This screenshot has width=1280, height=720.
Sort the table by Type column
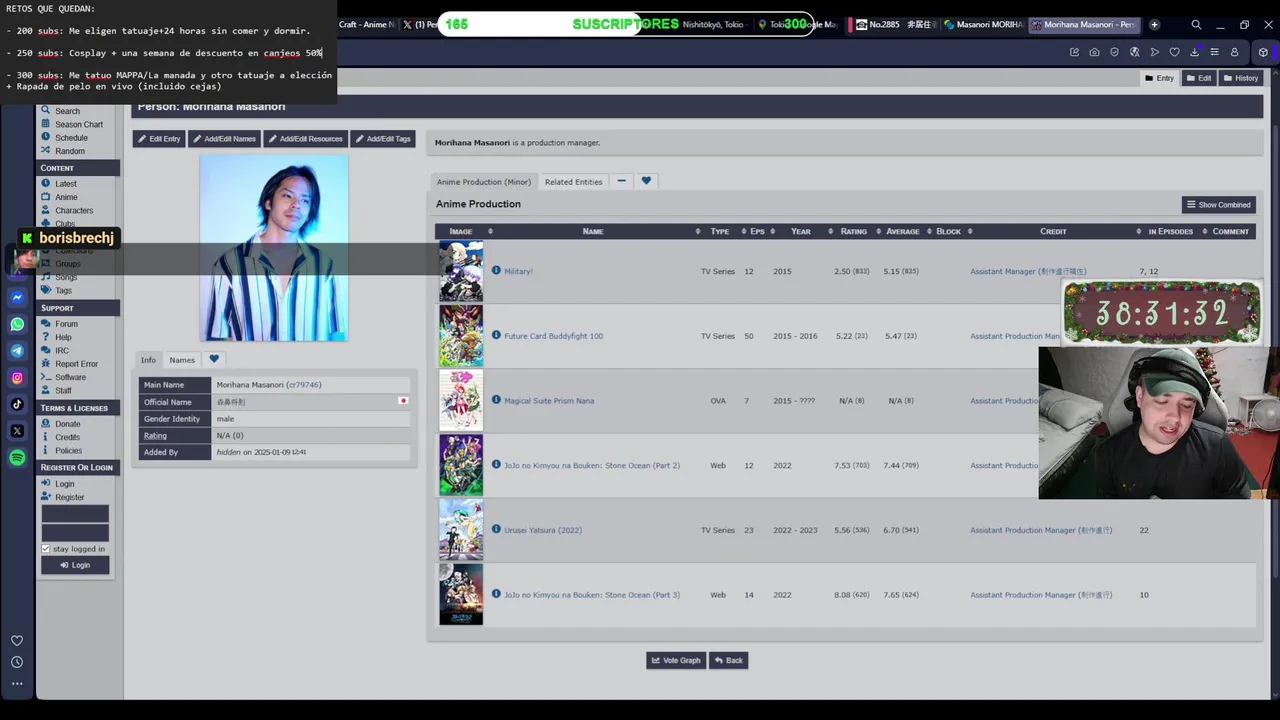720,231
